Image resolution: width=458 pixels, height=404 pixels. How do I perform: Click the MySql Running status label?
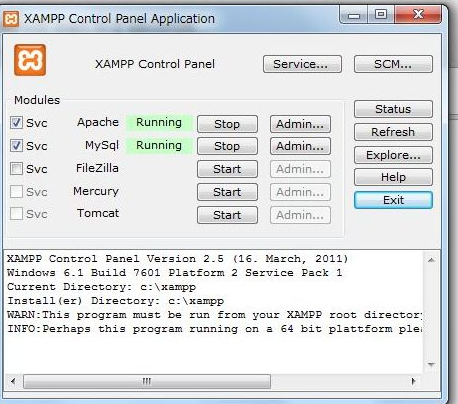click(x=159, y=145)
